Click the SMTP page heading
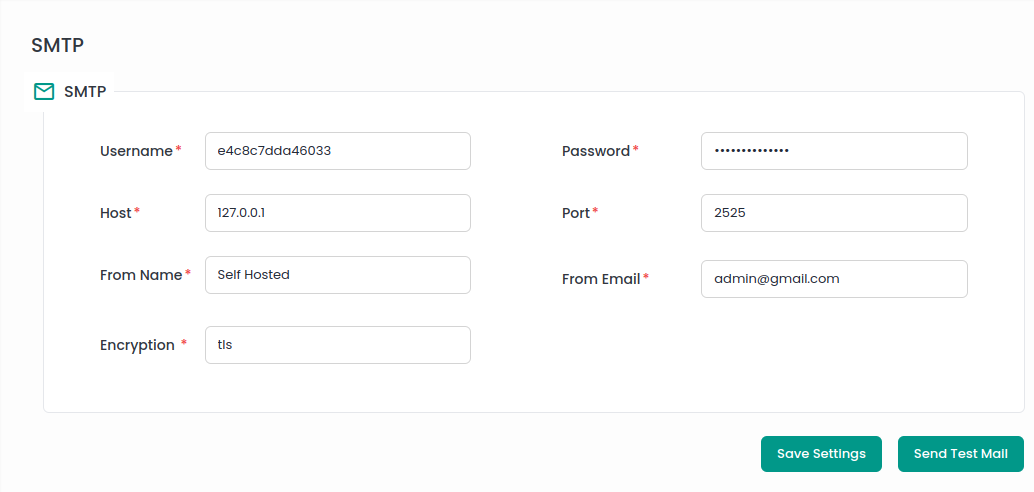 57,45
